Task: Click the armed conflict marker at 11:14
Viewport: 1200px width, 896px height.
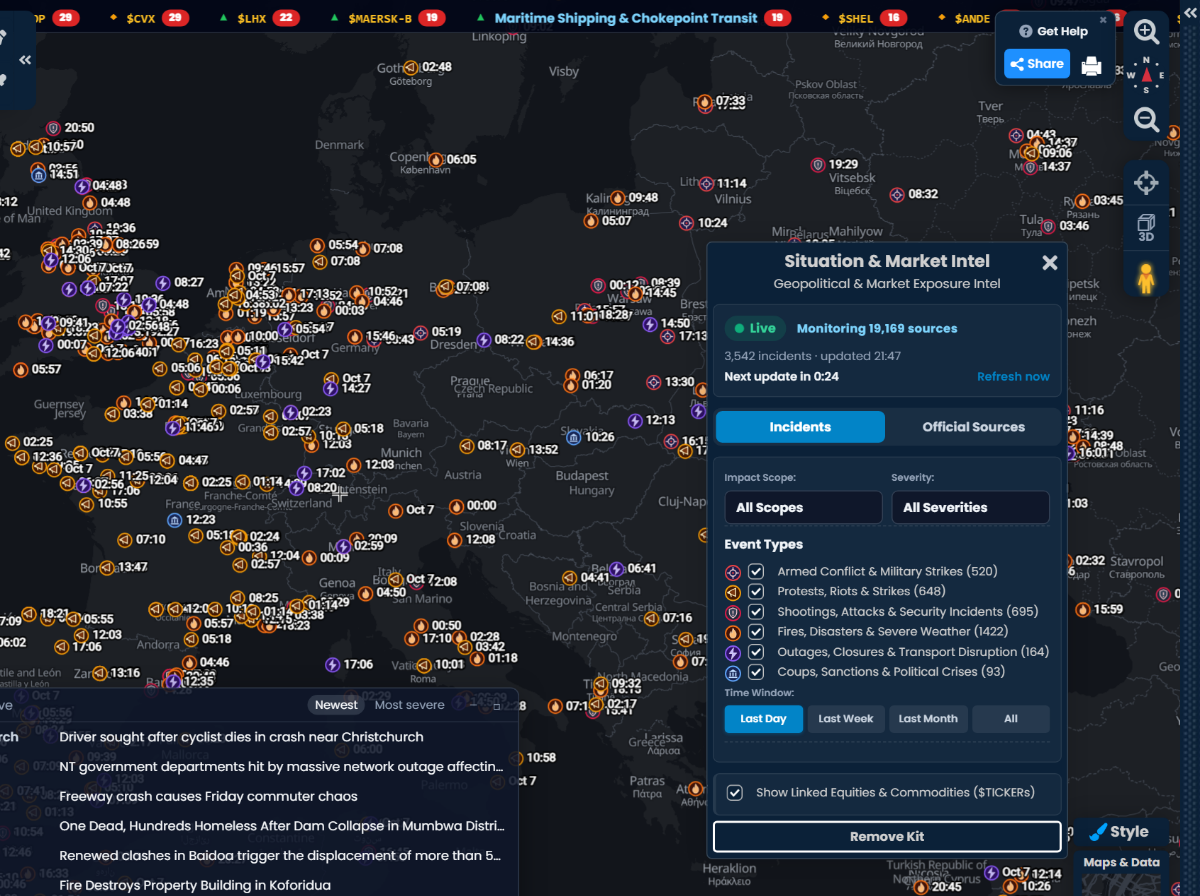Action: [706, 183]
